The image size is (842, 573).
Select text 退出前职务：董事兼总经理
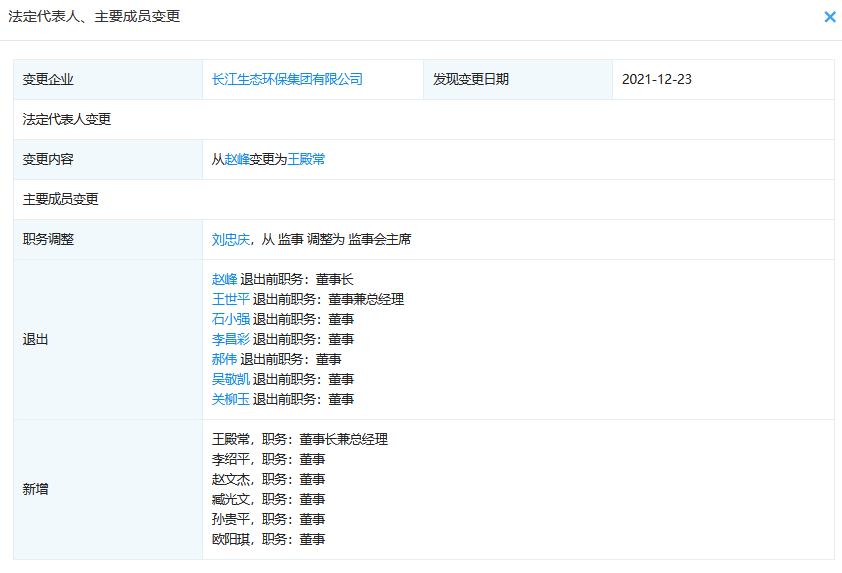(x=328, y=299)
